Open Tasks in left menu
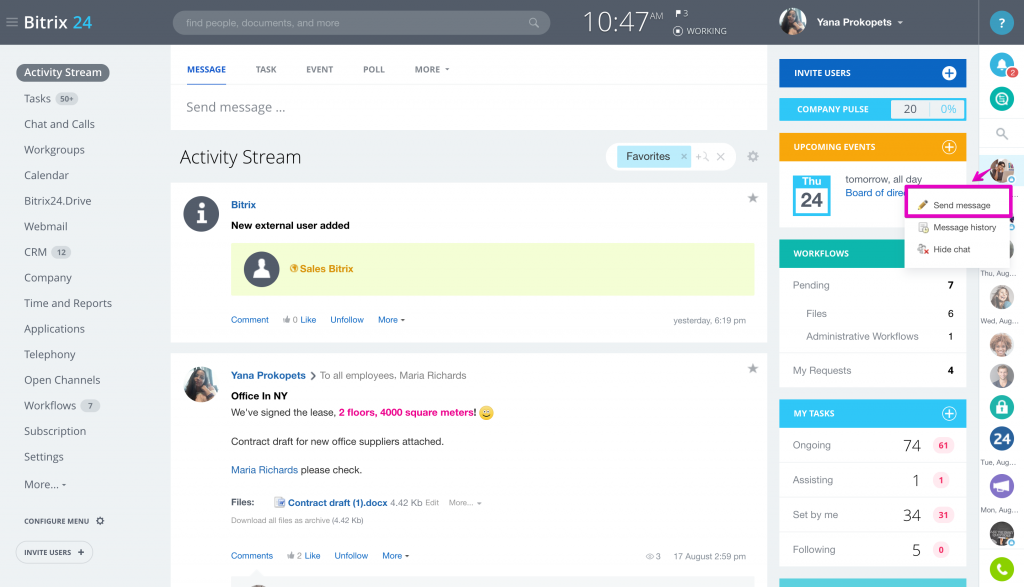Image resolution: width=1024 pixels, height=587 pixels. pyautogui.click(x=37, y=99)
